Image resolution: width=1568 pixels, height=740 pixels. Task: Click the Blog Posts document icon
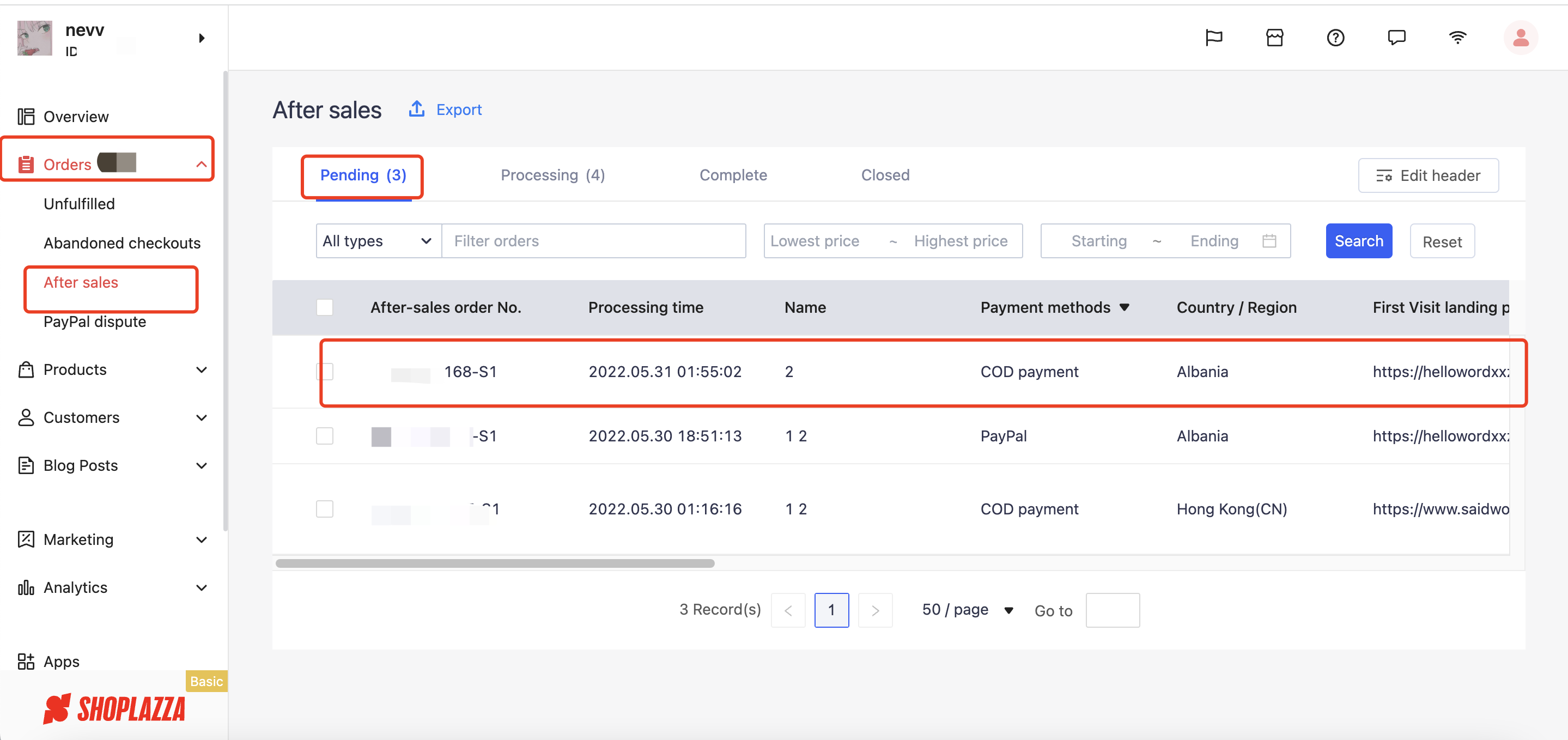click(26, 465)
